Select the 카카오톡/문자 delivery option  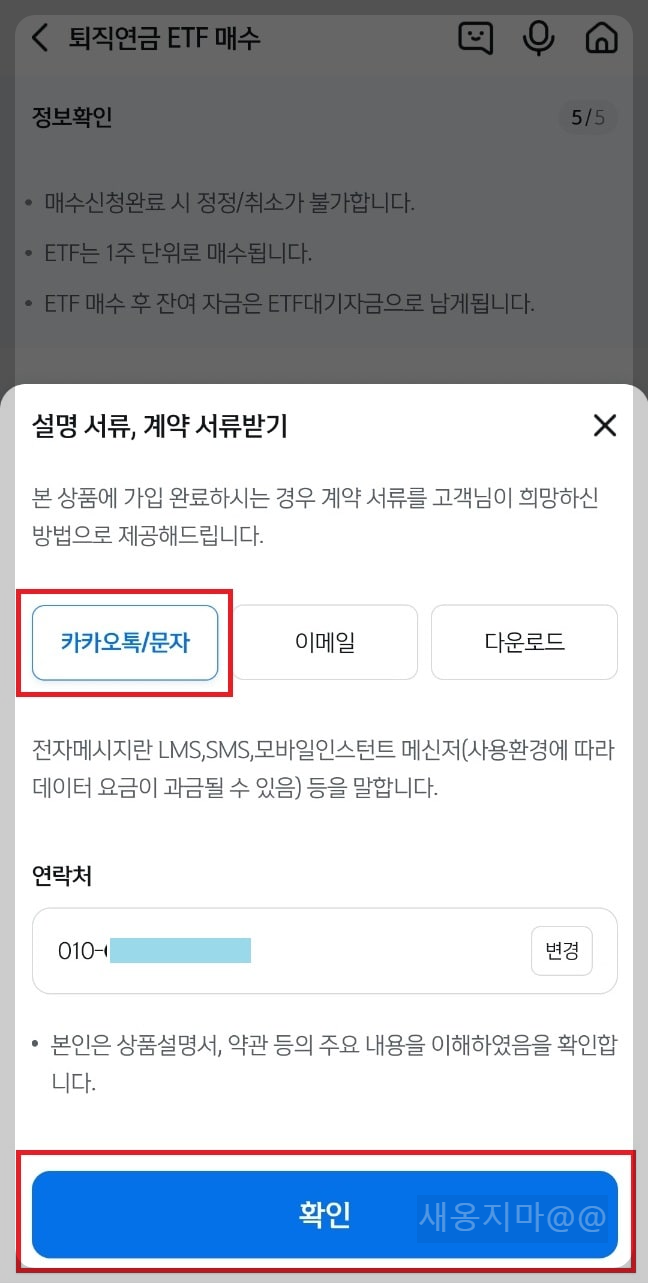124,642
